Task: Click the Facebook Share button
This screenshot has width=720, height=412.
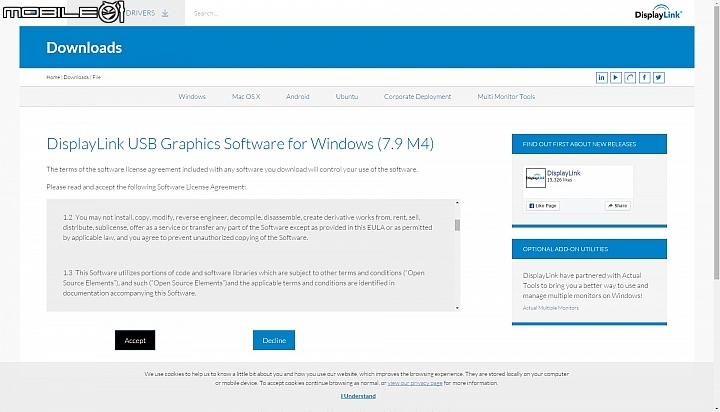Action: click(618, 206)
